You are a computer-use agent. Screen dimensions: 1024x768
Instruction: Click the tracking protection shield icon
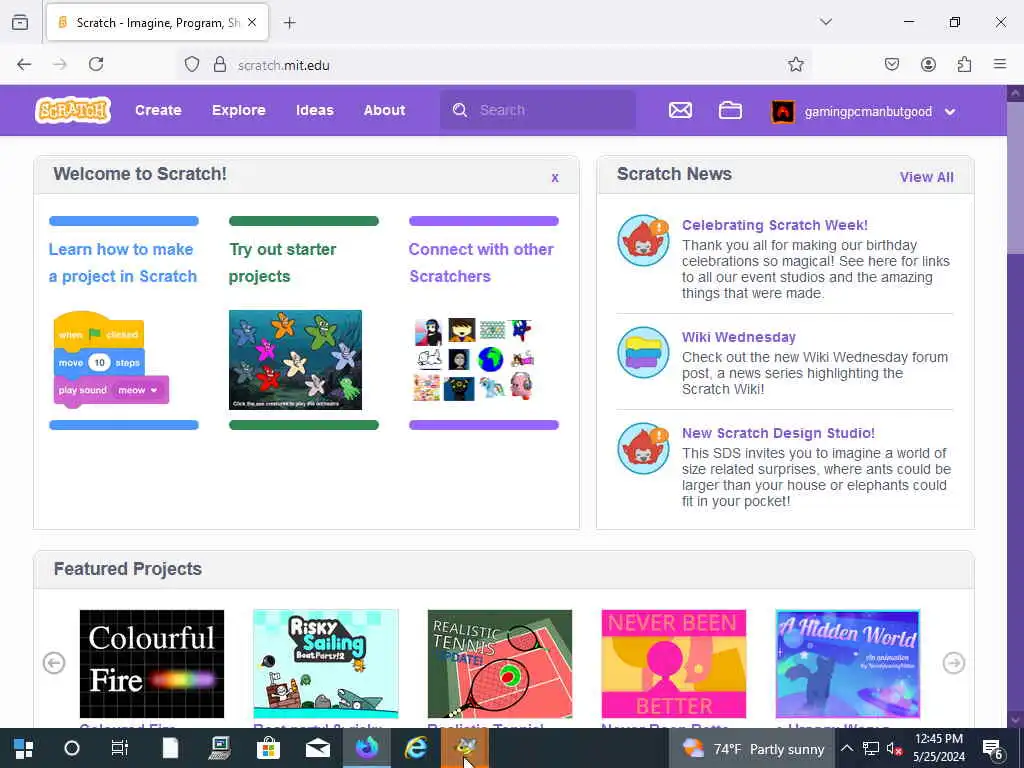point(191,64)
